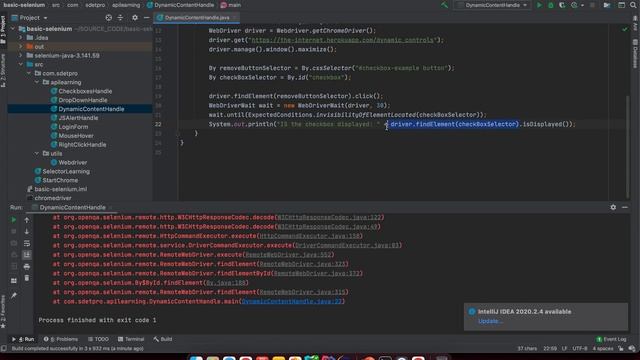Rerun DynamicContentHandle in Run panel
The image size is (640, 360).
pos(13,220)
